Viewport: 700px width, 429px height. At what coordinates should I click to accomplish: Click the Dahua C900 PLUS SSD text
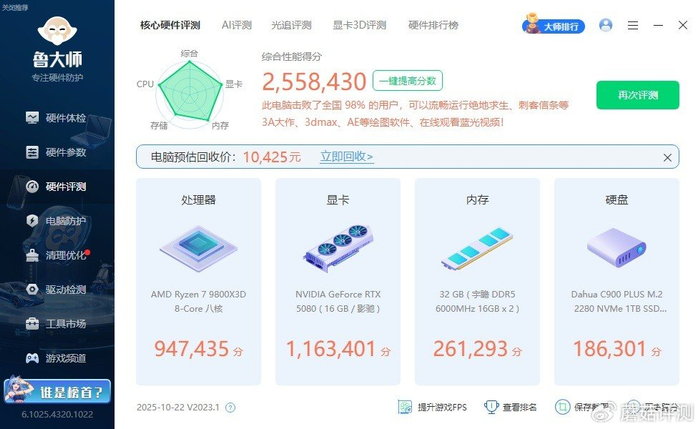click(x=618, y=301)
